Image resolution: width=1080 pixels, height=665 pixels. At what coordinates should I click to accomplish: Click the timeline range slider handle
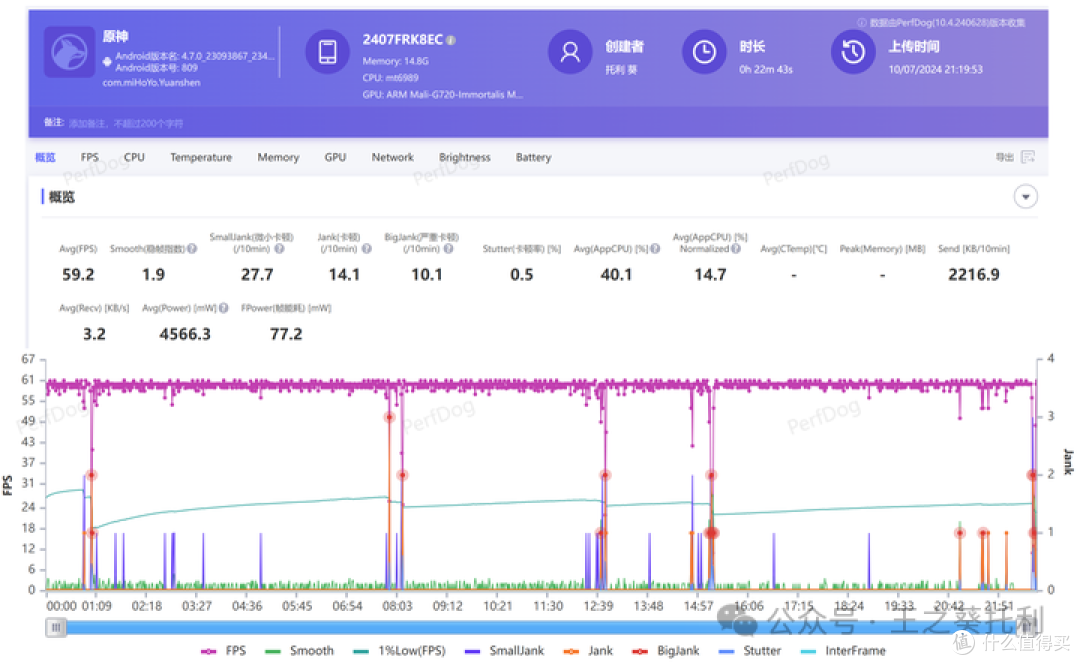(56, 627)
